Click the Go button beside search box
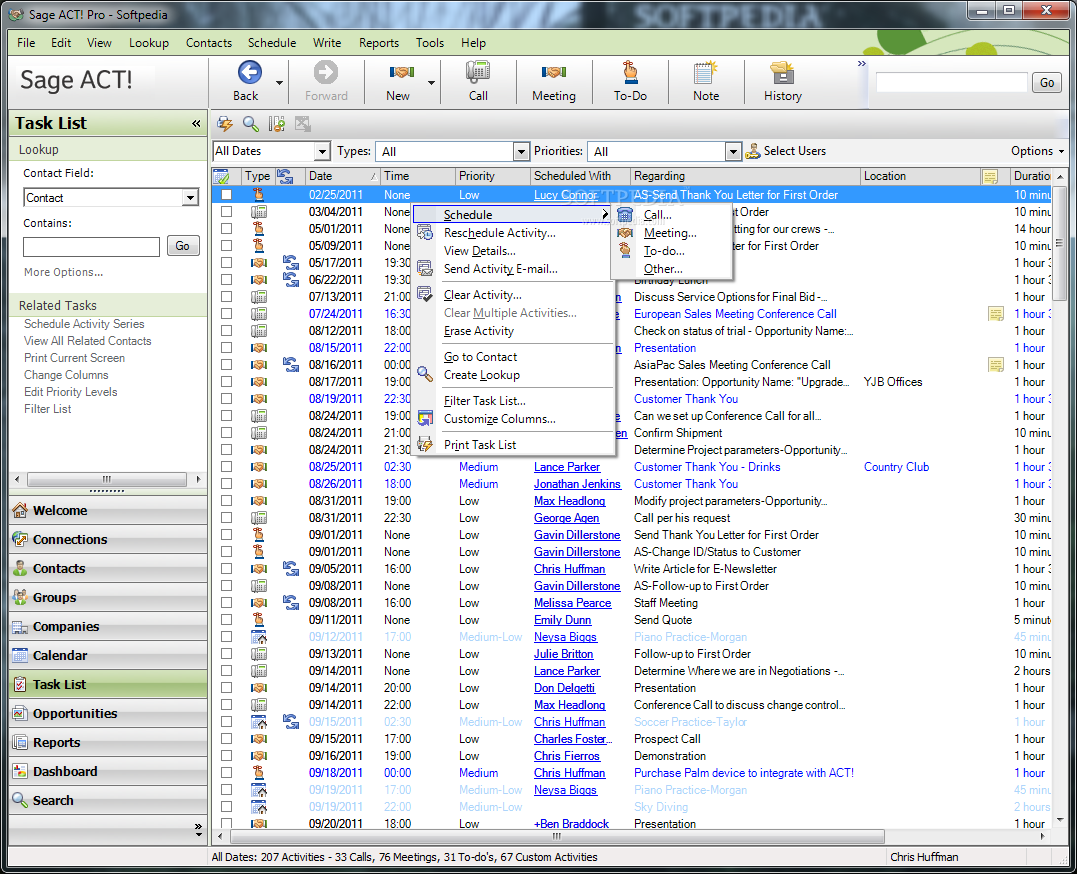This screenshot has width=1077, height=874. pyautogui.click(x=1047, y=82)
